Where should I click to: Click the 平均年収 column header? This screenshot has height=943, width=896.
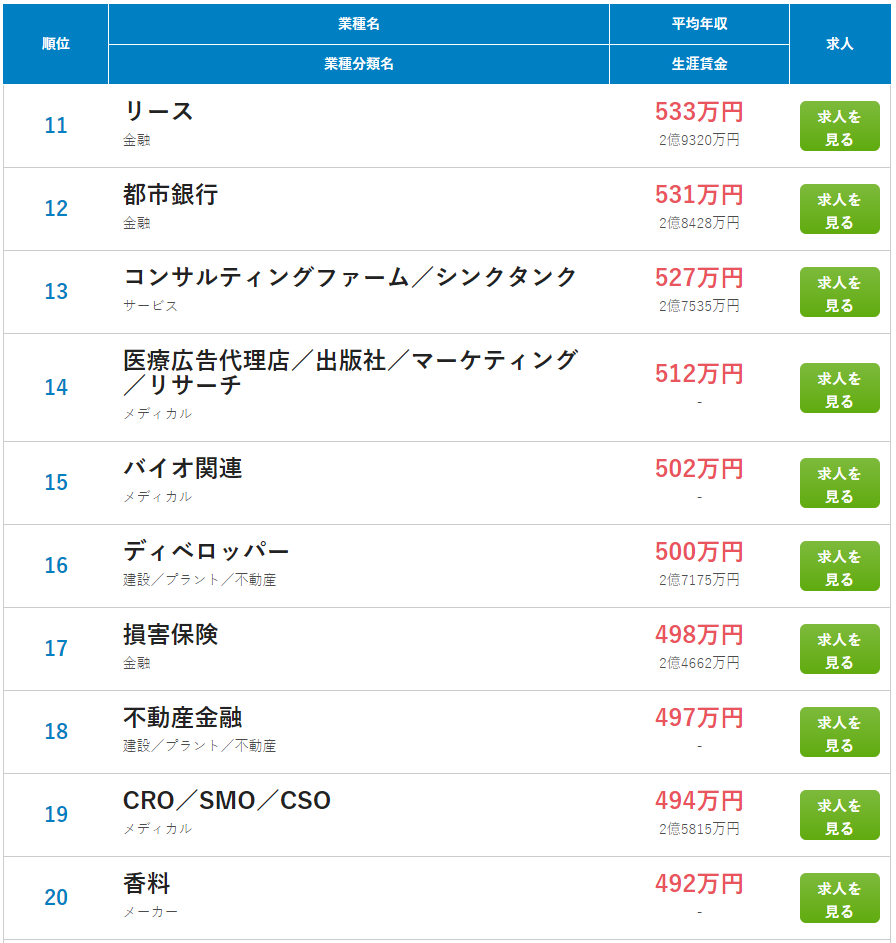(x=699, y=24)
